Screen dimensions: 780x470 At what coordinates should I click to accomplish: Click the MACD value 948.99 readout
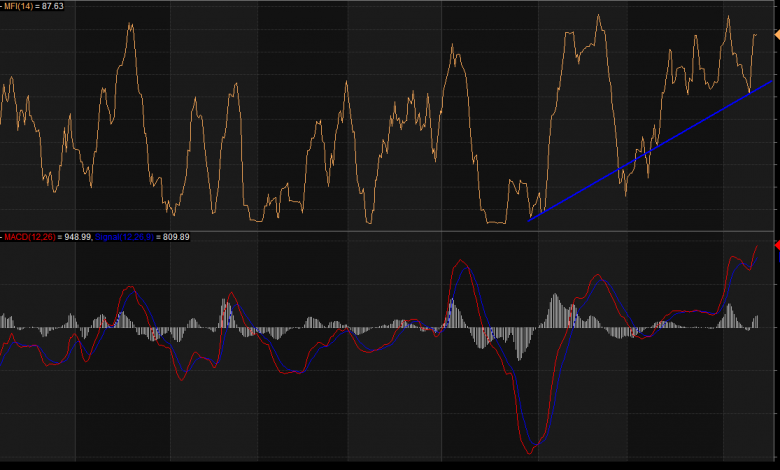pos(77,237)
